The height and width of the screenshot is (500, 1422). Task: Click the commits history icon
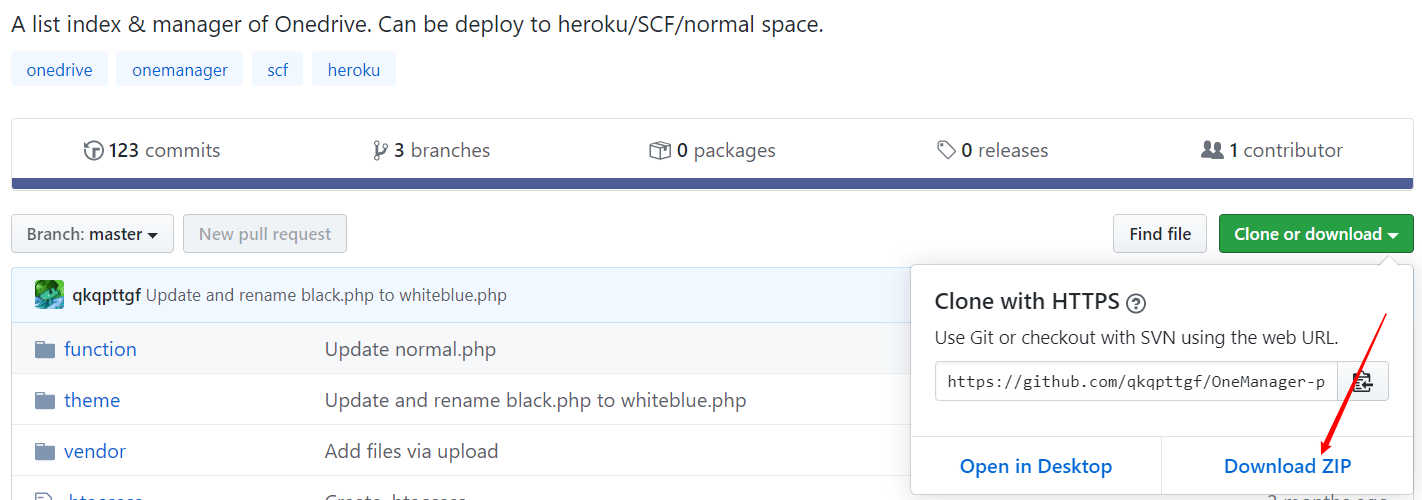[93, 151]
